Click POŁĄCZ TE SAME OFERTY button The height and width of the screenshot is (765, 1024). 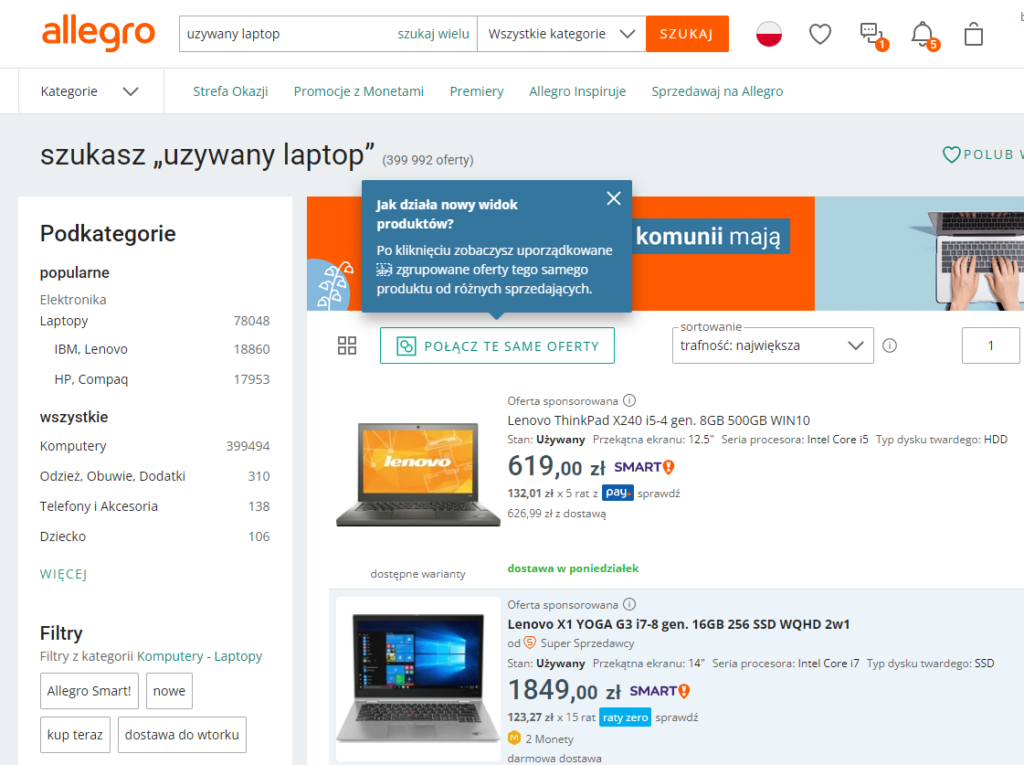pyautogui.click(x=497, y=346)
